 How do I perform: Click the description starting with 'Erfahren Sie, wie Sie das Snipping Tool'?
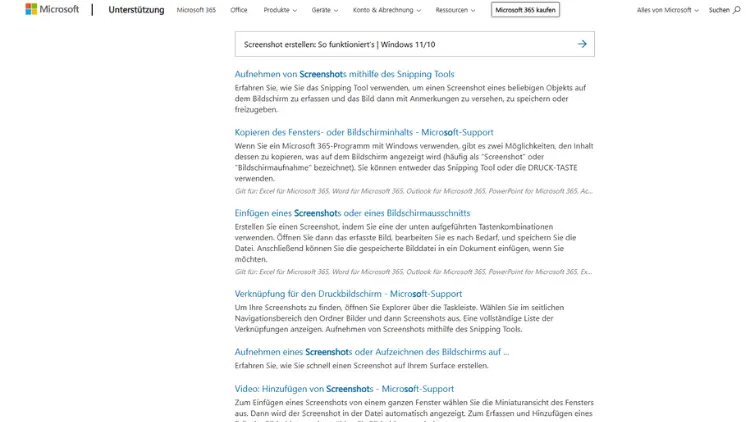click(x=410, y=99)
